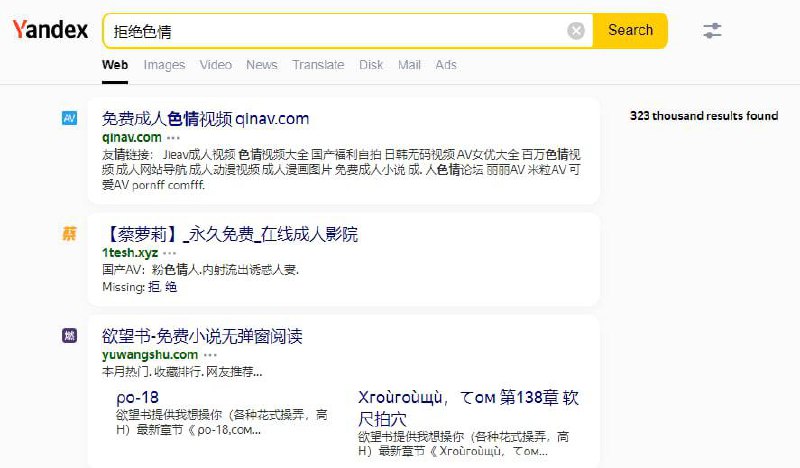Click the blue AV favicon of qinav.com result
This screenshot has height=468, width=800.
coord(69,118)
